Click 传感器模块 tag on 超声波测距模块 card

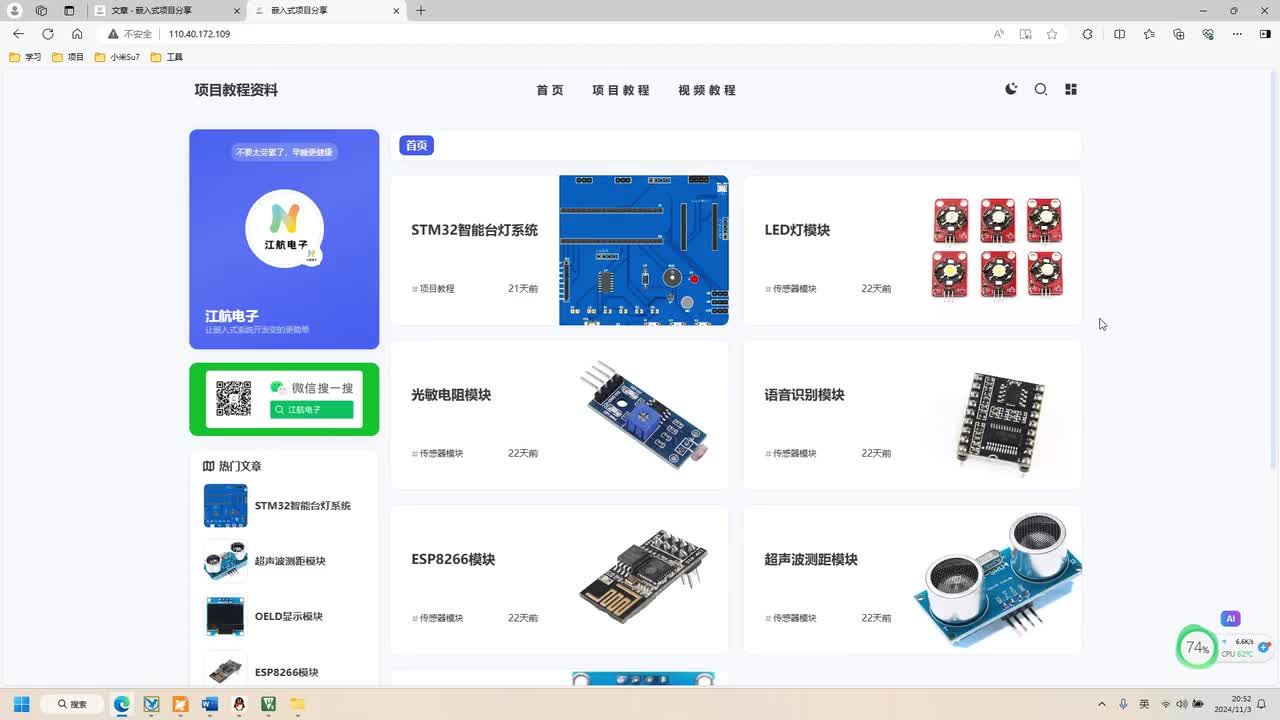[x=790, y=619]
